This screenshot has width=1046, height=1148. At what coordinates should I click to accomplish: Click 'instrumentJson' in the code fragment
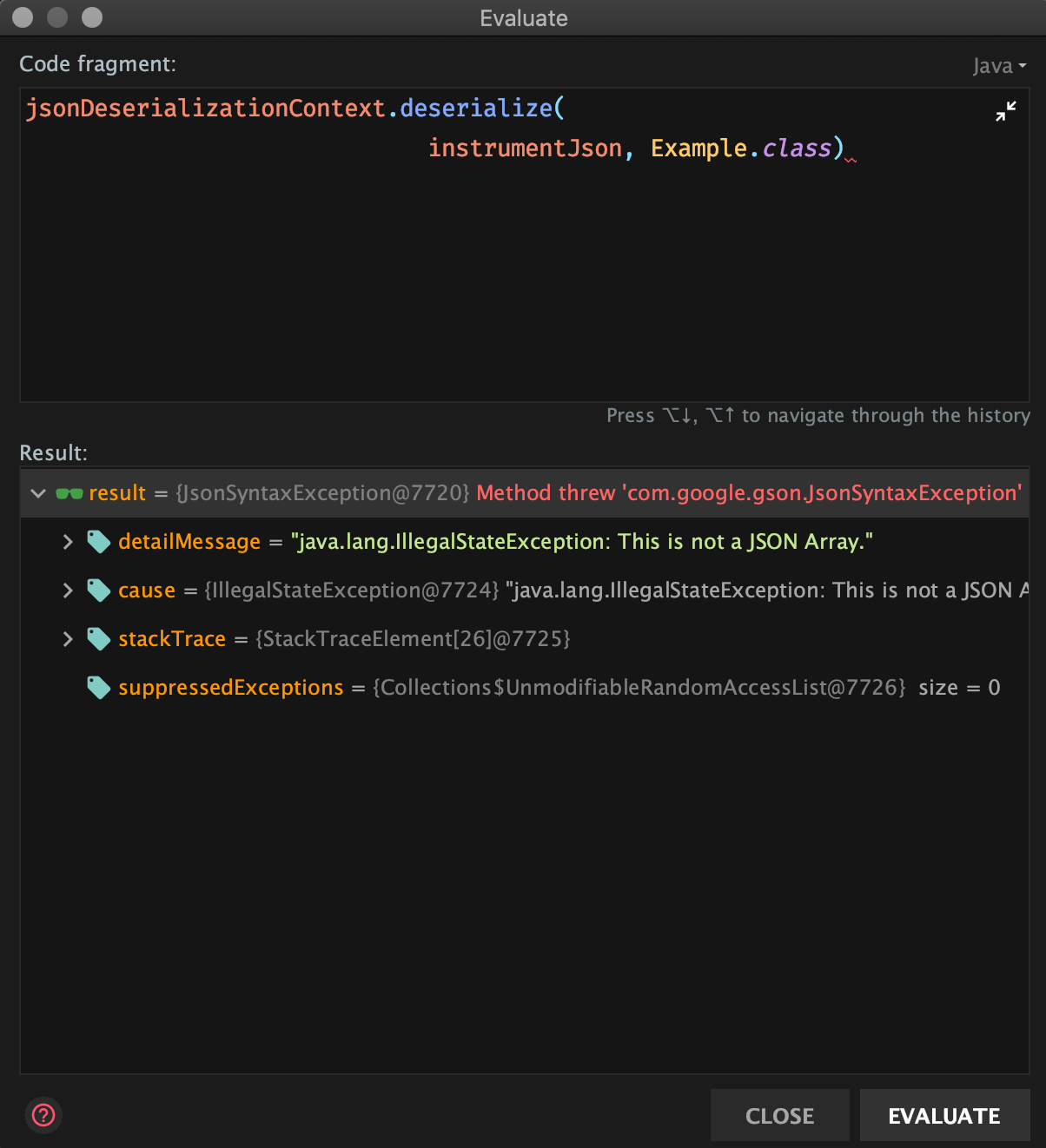tap(525, 148)
